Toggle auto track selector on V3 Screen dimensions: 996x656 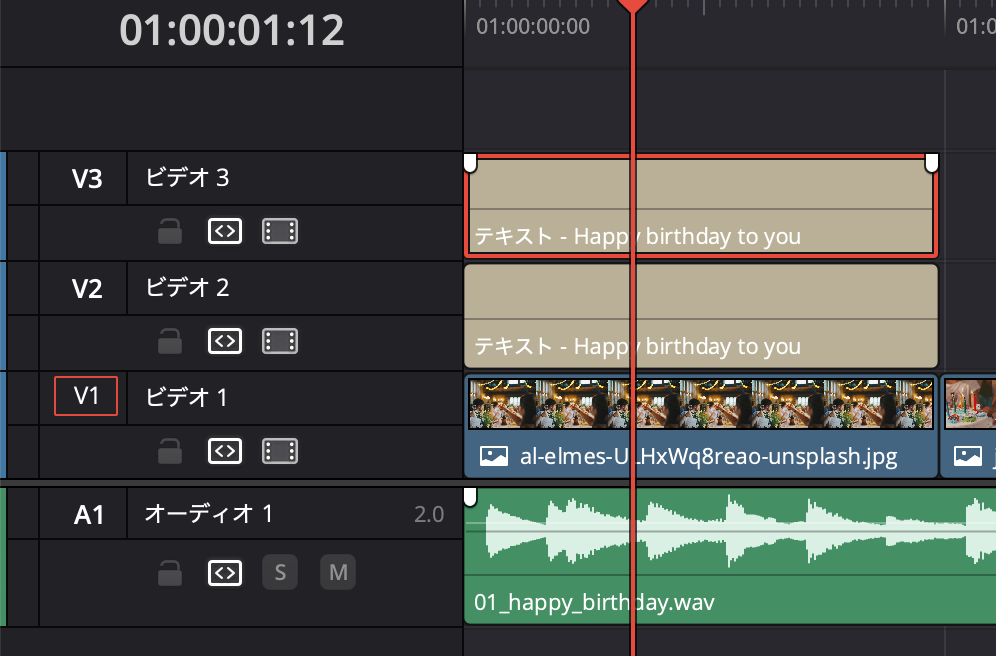[x=225, y=232]
